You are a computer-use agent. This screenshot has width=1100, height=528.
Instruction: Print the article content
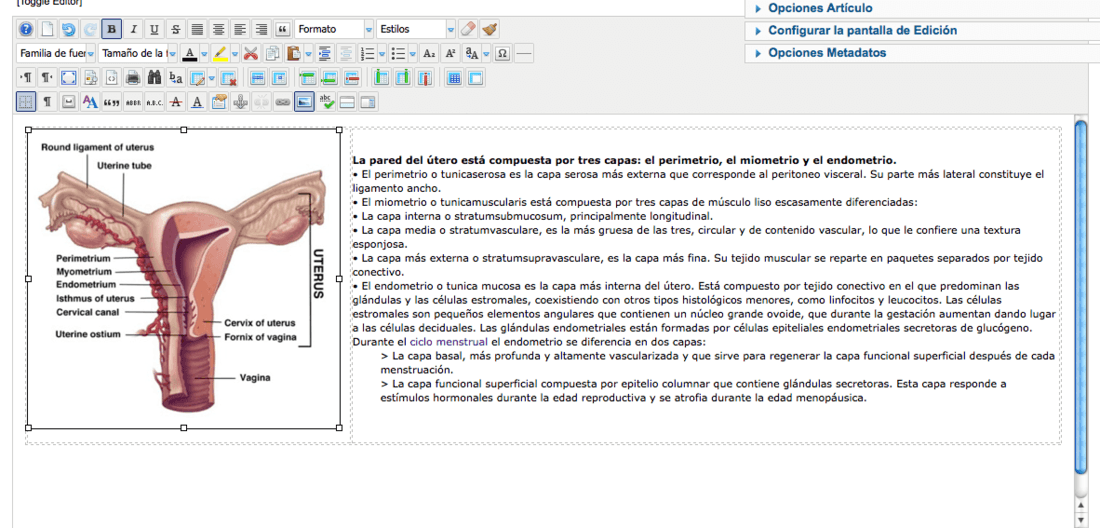click(x=133, y=77)
